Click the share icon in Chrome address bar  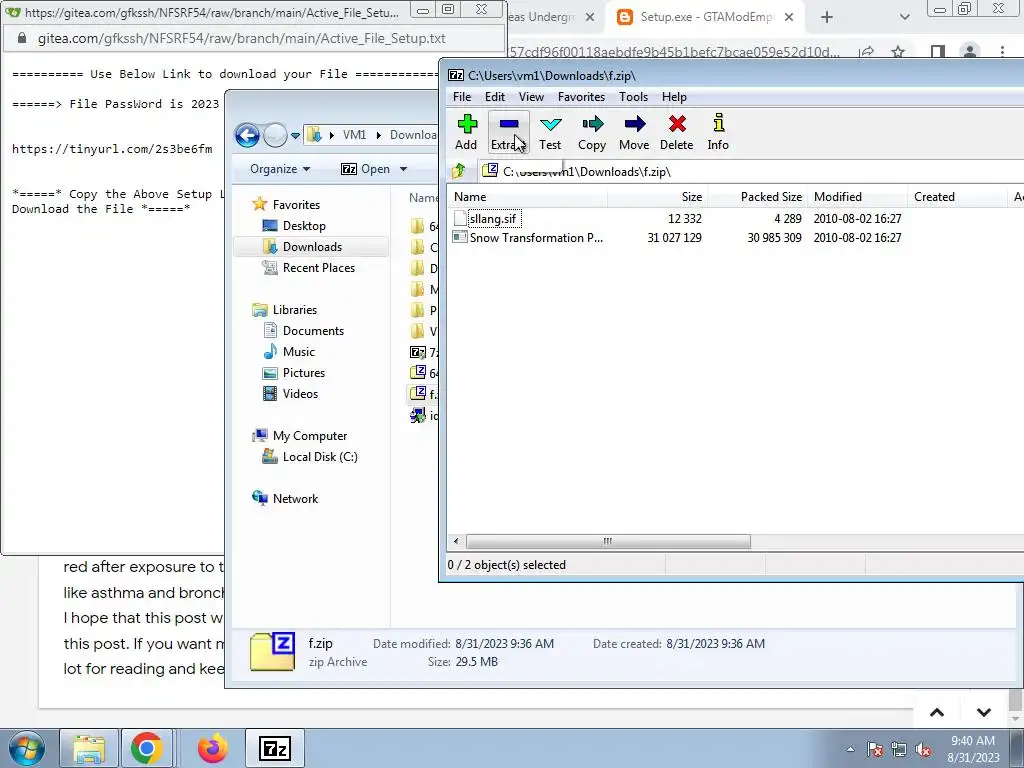click(x=867, y=51)
